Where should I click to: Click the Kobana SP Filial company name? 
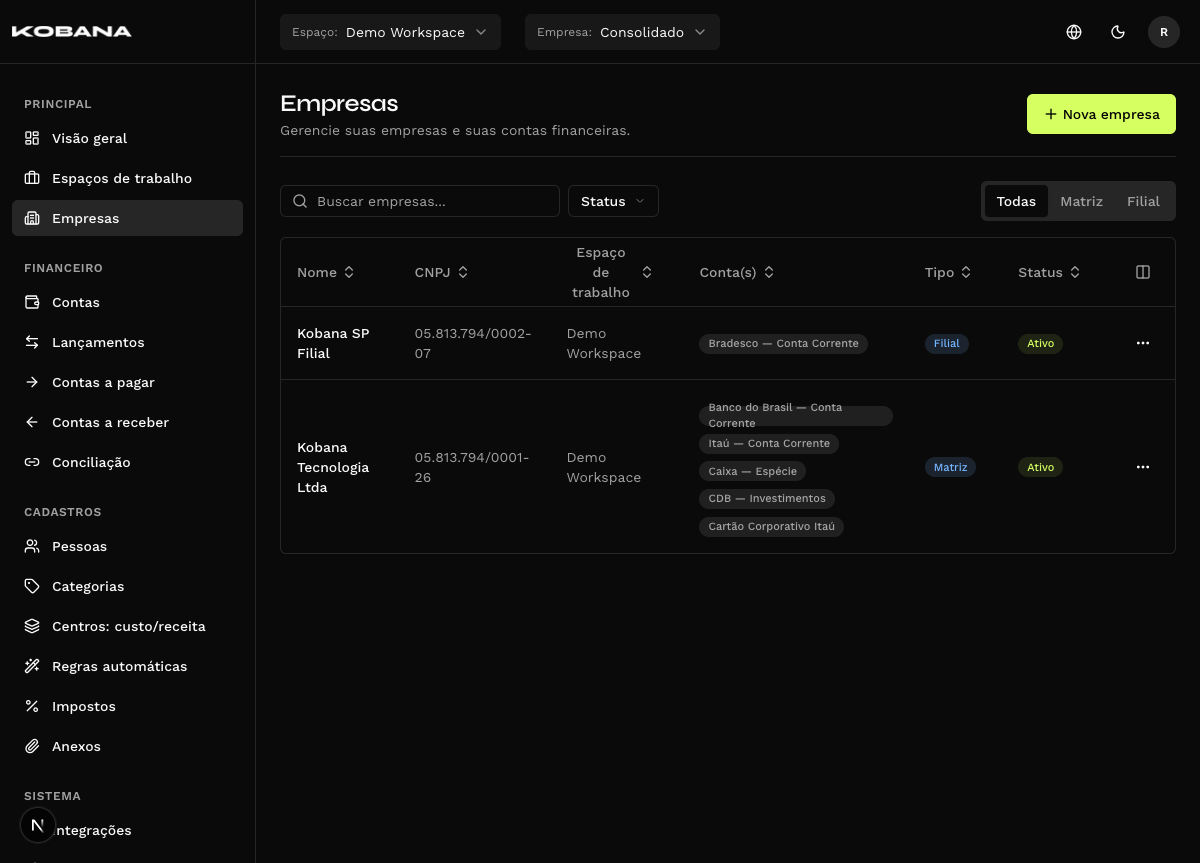[x=333, y=343]
